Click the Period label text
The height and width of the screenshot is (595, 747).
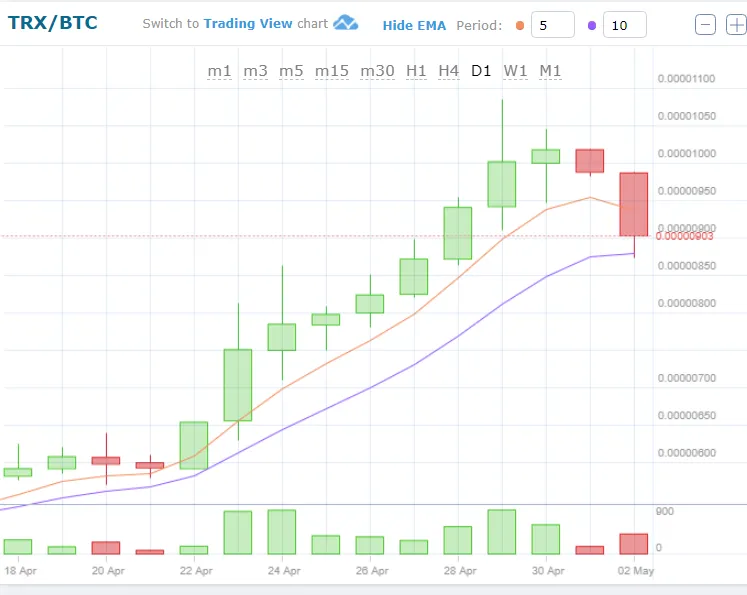pos(479,25)
